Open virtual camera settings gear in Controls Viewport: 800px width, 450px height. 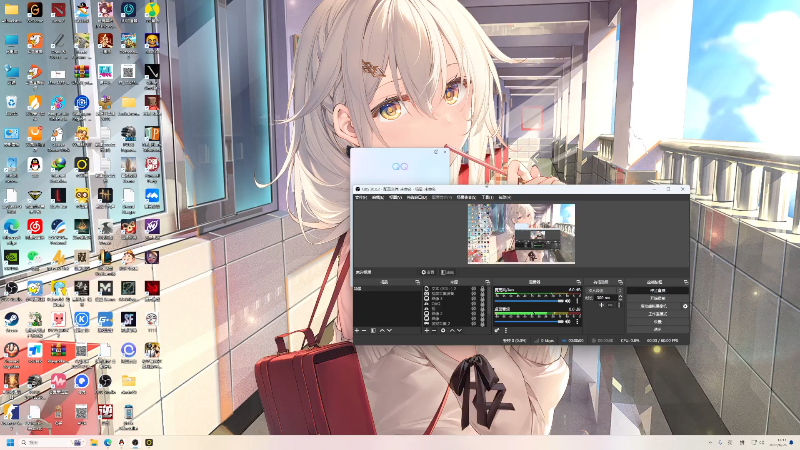tap(685, 306)
